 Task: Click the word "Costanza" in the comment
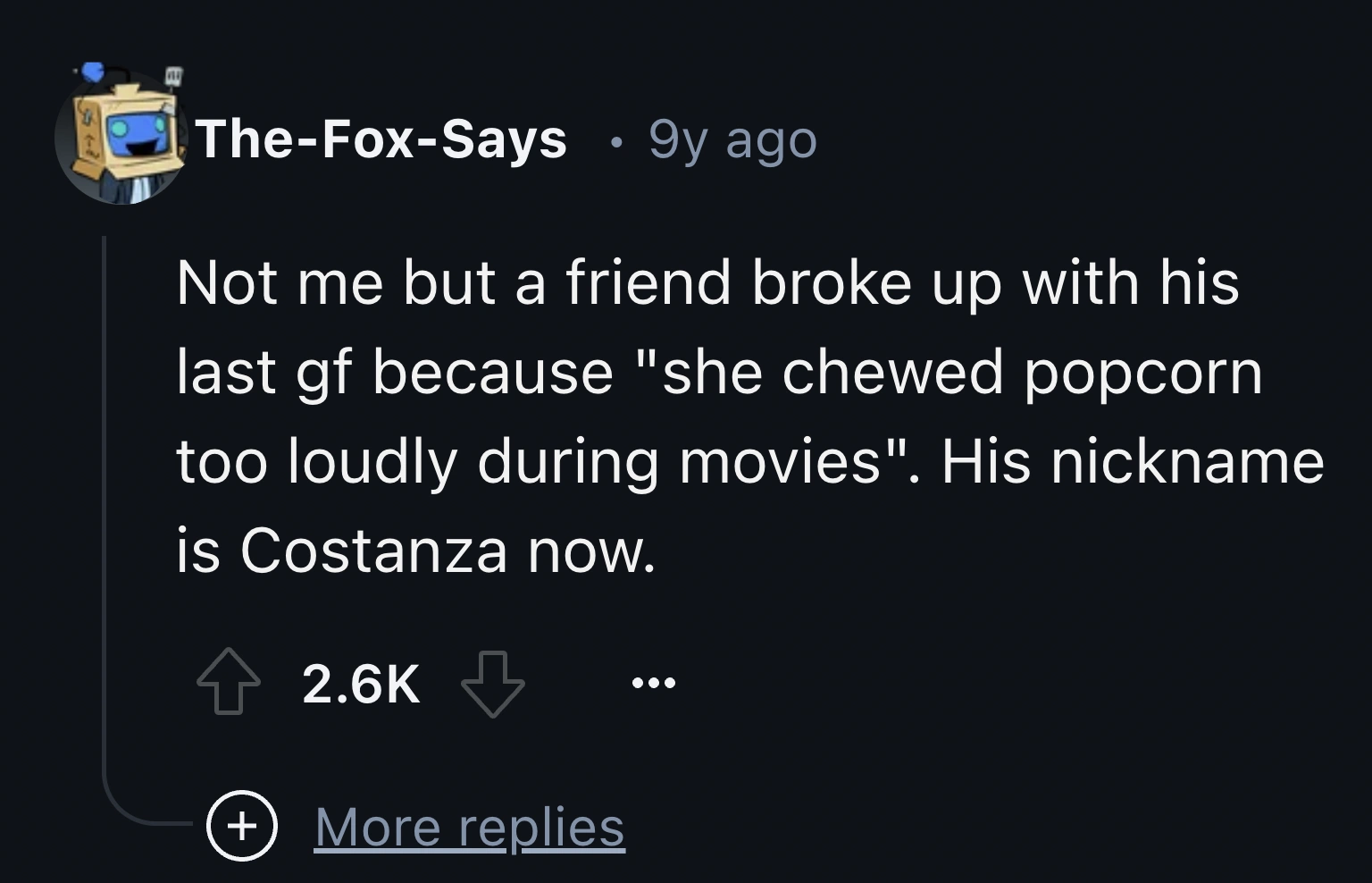[x=373, y=551]
